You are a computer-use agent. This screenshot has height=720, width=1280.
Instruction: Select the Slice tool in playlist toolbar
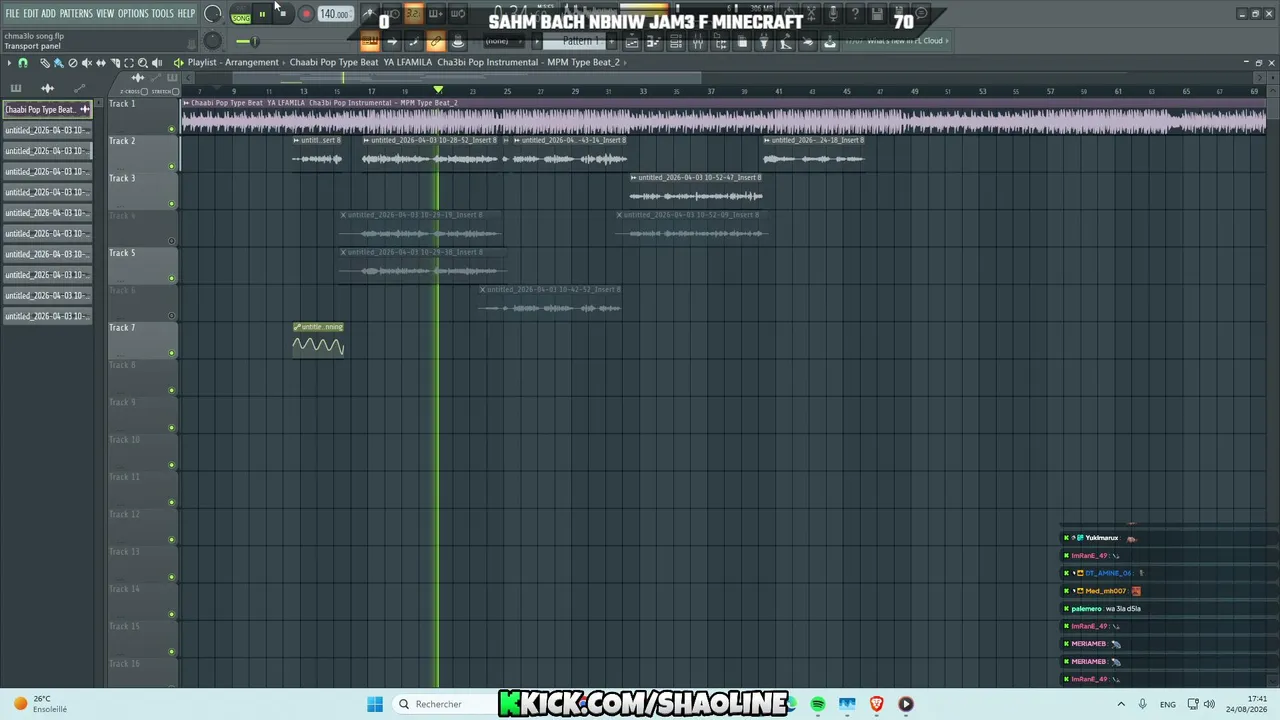click(x=115, y=63)
